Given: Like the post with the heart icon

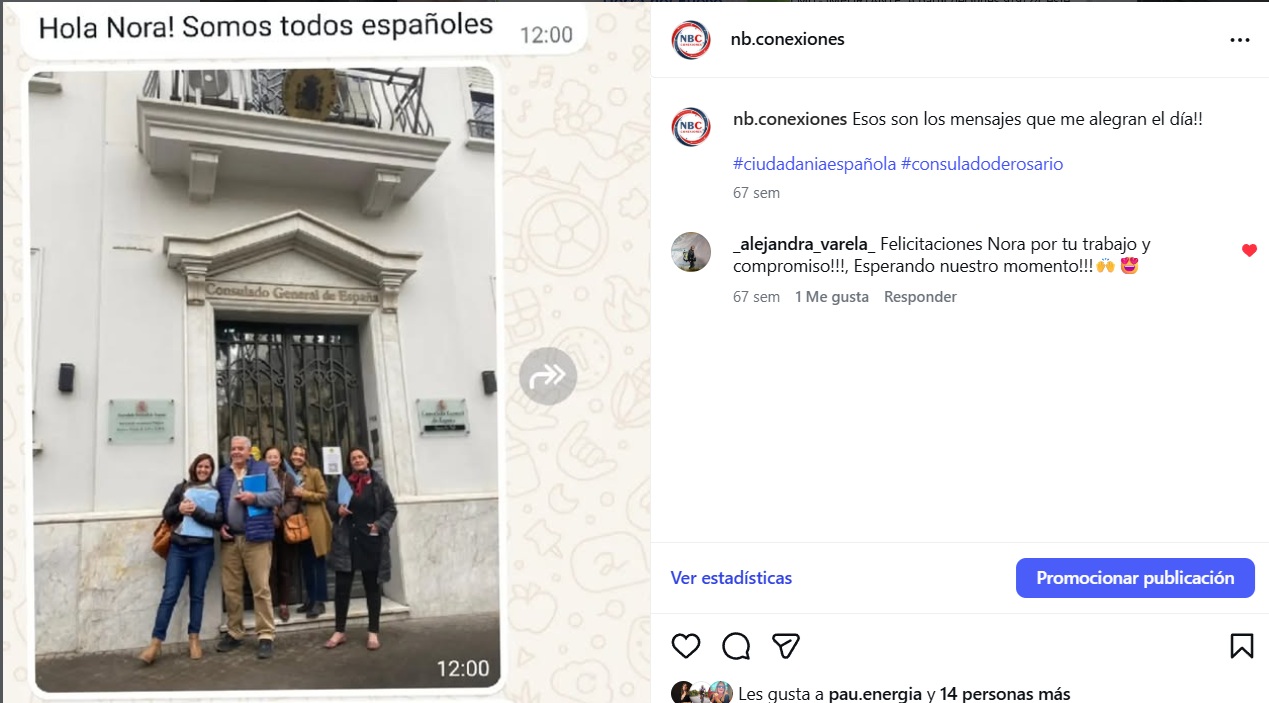Looking at the screenshot, I should pyautogui.click(x=686, y=645).
